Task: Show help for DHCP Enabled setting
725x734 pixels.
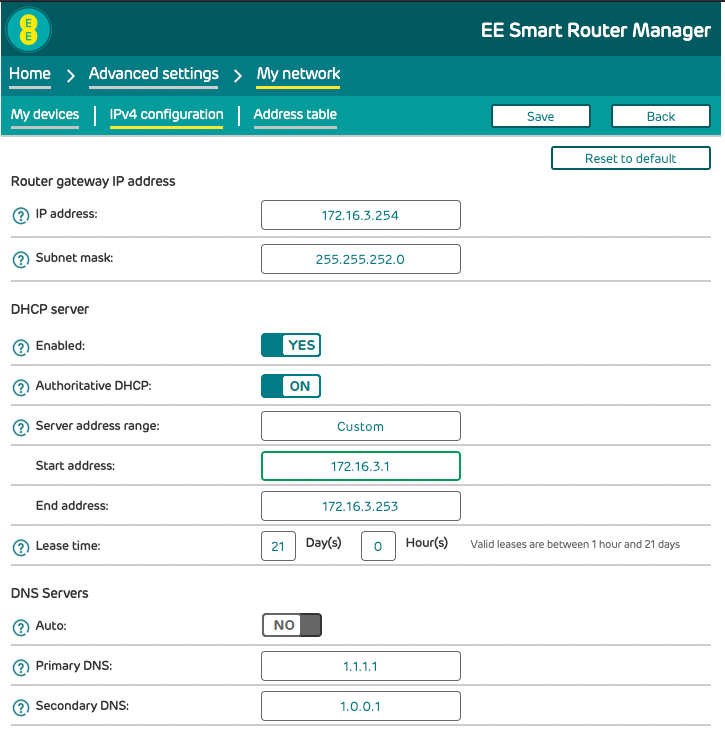Action: 20,347
